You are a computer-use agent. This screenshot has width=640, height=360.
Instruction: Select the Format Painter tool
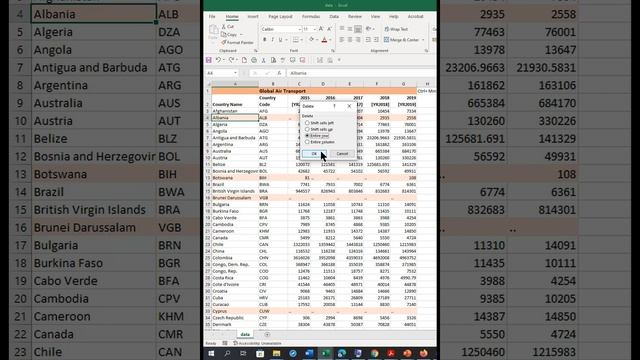click(x=238, y=42)
